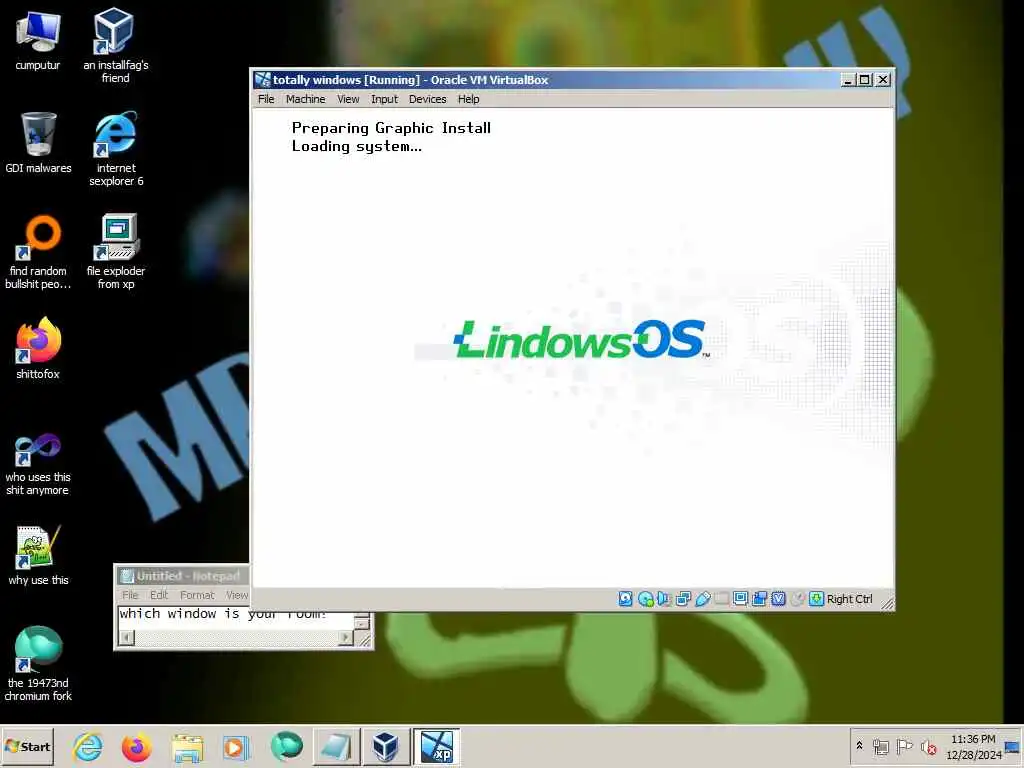The height and width of the screenshot is (768, 1024).
Task: Click the hard disk activity icon in VirtualBox status bar
Action: pos(625,599)
